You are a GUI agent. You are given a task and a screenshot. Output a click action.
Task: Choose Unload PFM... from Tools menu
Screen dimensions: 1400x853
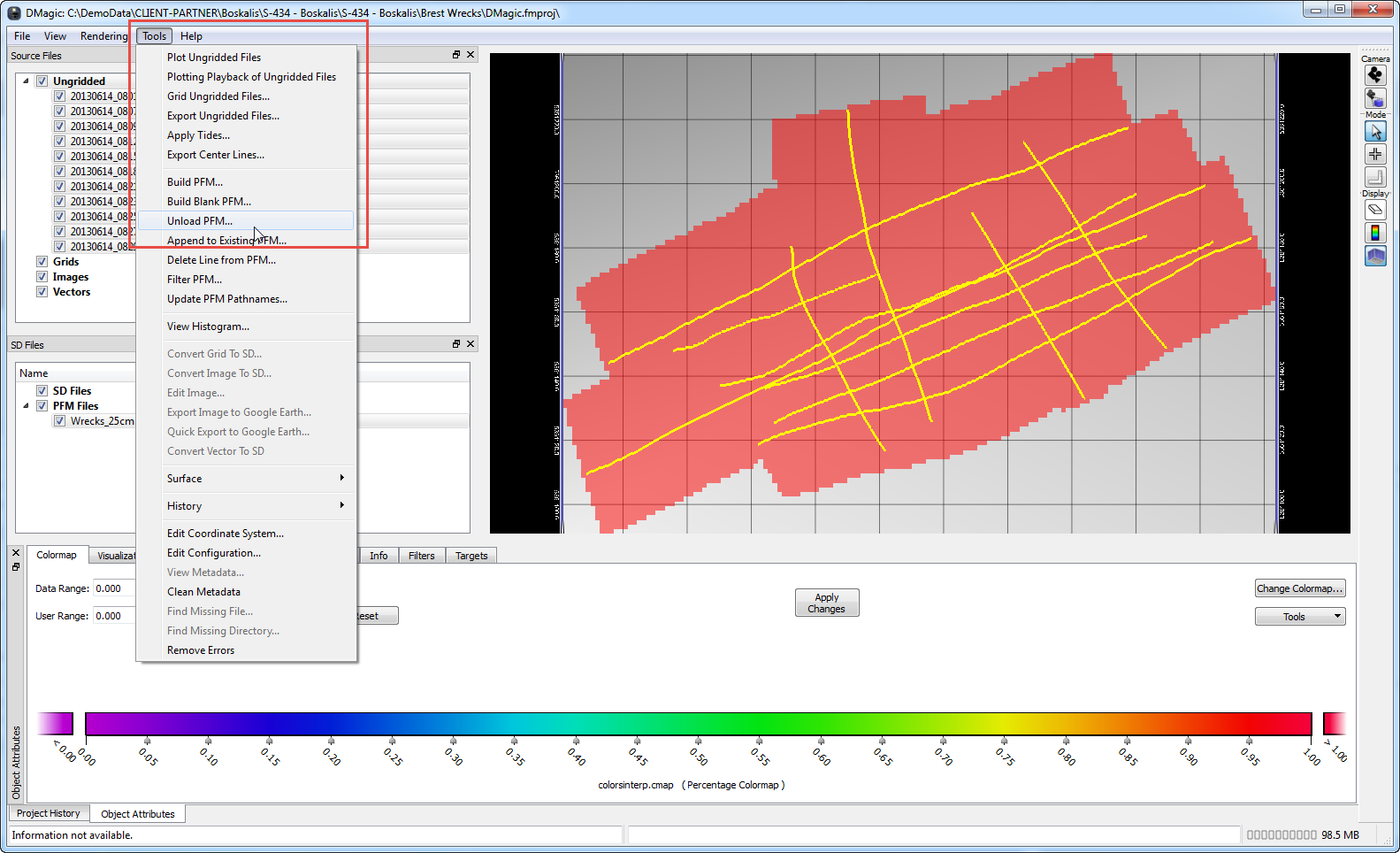(x=200, y=221)
